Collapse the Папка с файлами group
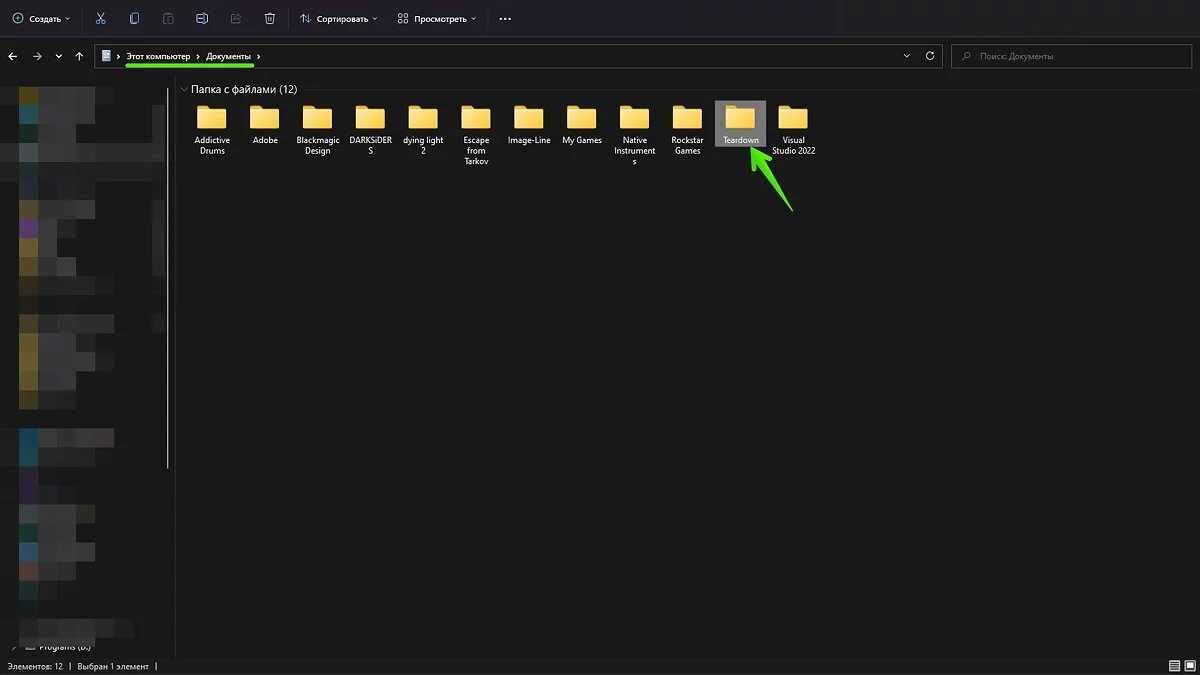This screenshot has height=675, width=1200. click(x=184, y=90)
